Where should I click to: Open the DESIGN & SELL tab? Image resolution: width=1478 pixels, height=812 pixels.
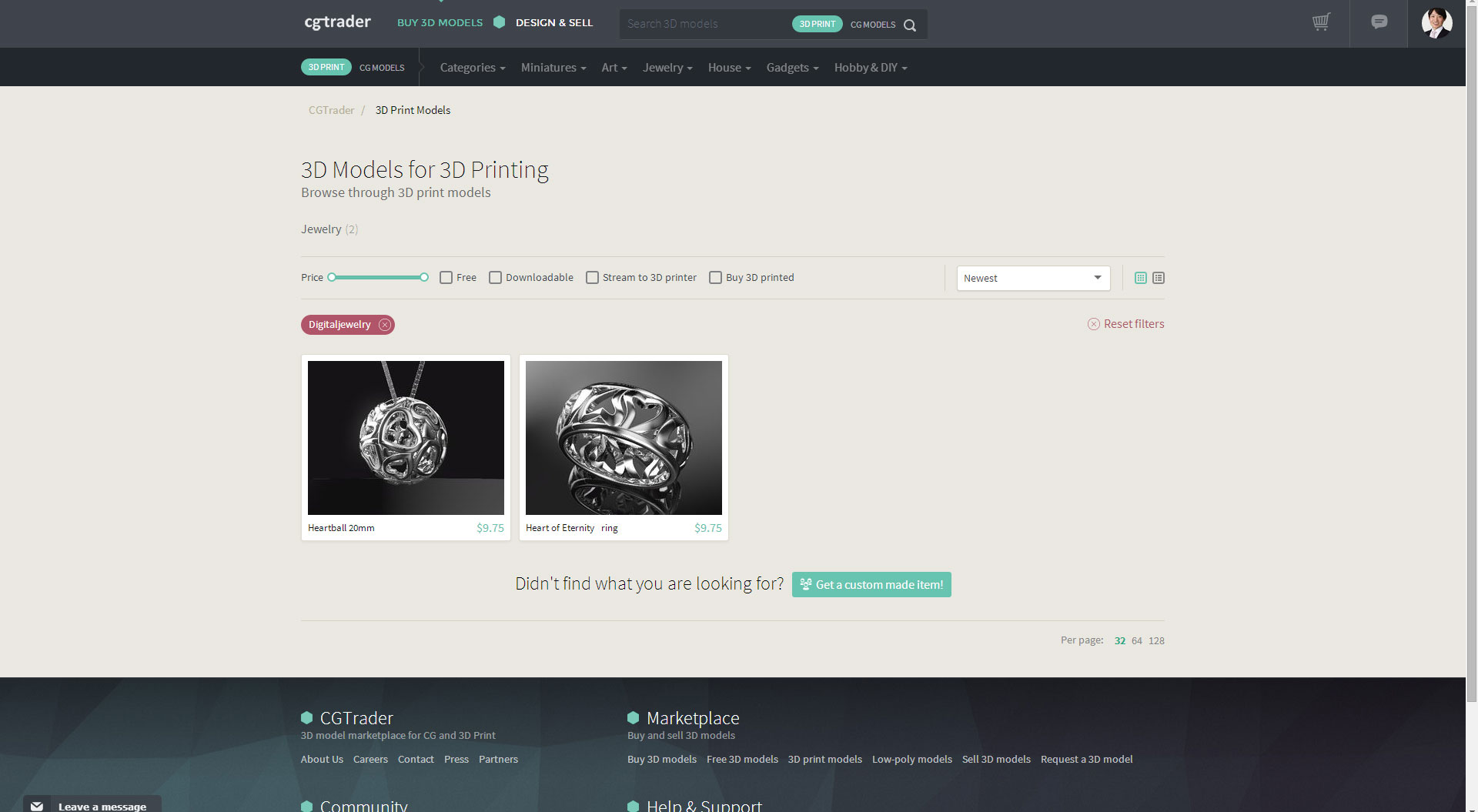pos(554,22)
